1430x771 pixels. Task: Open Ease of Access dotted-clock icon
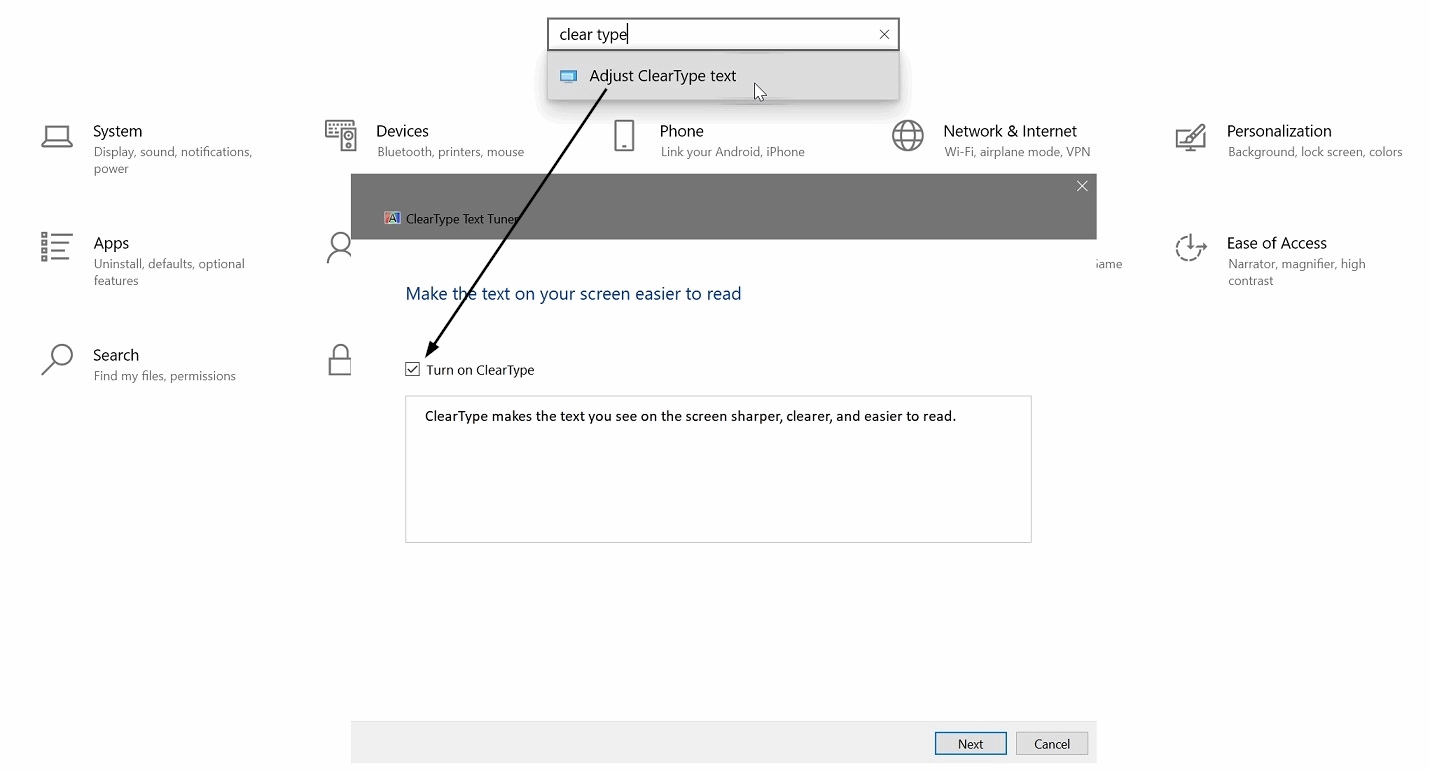(x=1190, y=248)
